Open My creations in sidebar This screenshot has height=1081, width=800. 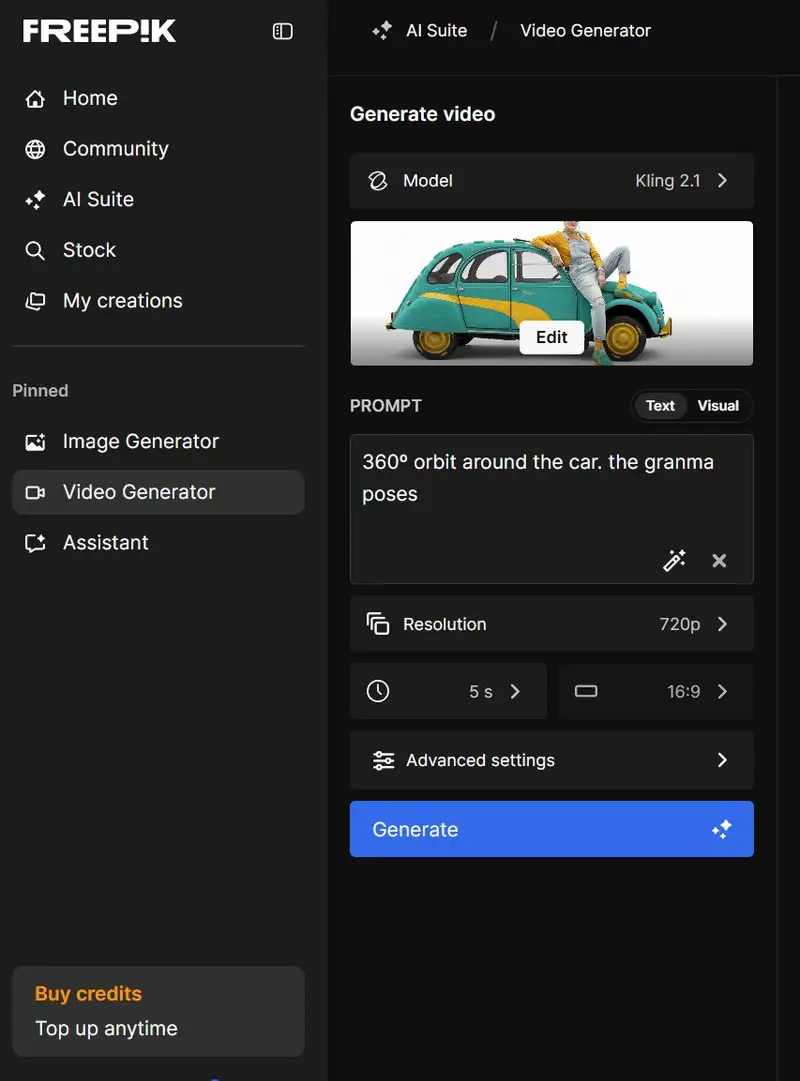pos(123,301)
